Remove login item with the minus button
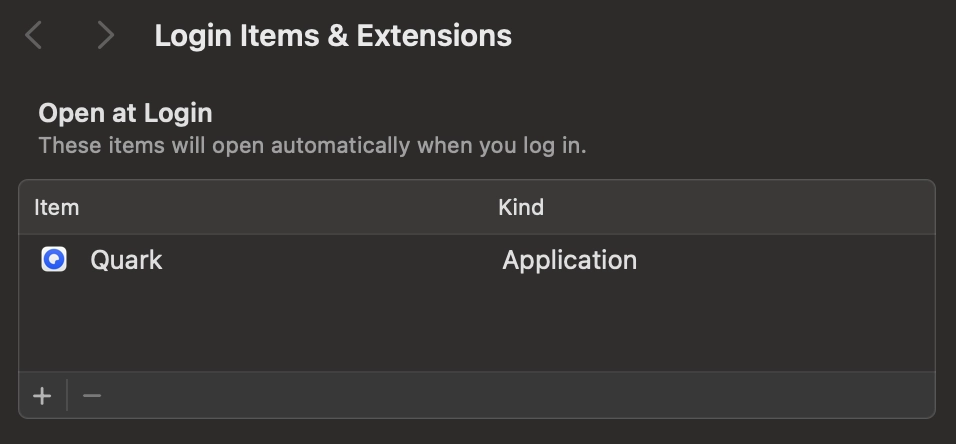 [92, 396]
